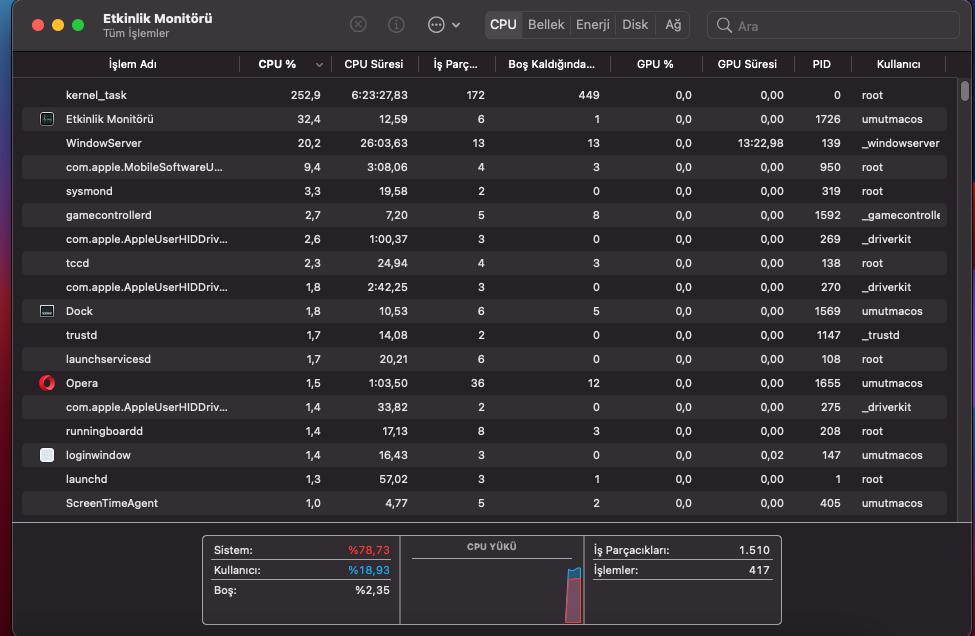Open the Disk tab
Image resolution: width=975 pixels, height=636 pixels.
tap(635, 25)
